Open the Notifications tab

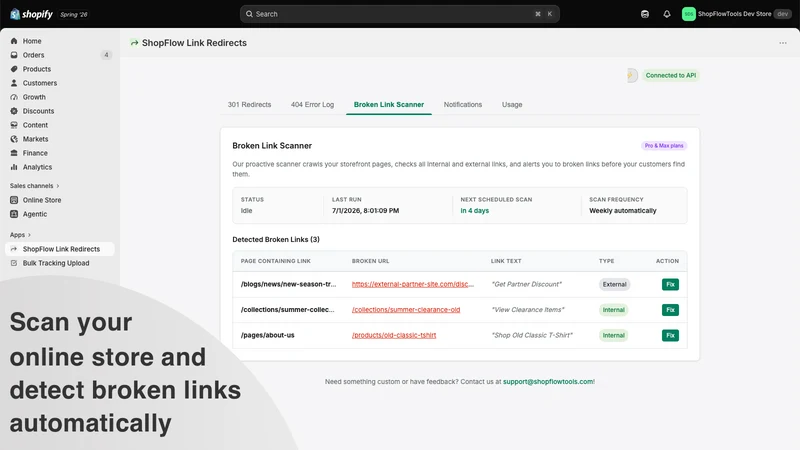click(463, 105)
